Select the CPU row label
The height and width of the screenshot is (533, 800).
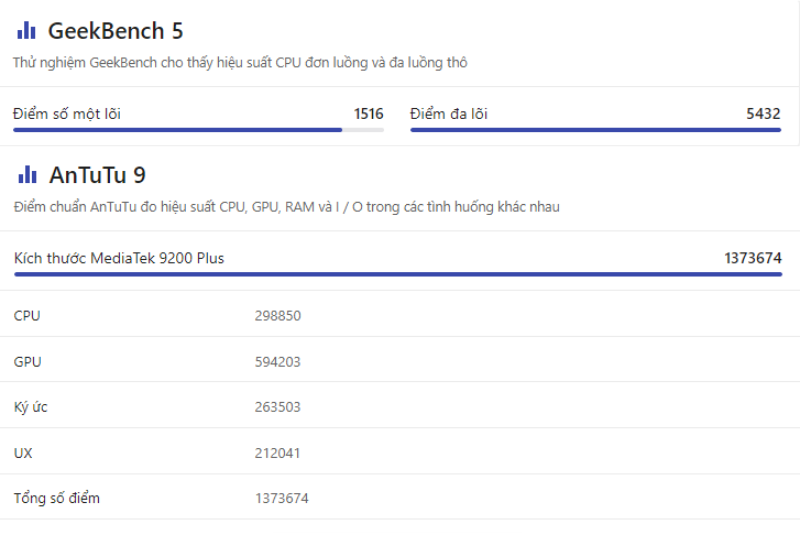pyautogui.click(x=27, y=316)
